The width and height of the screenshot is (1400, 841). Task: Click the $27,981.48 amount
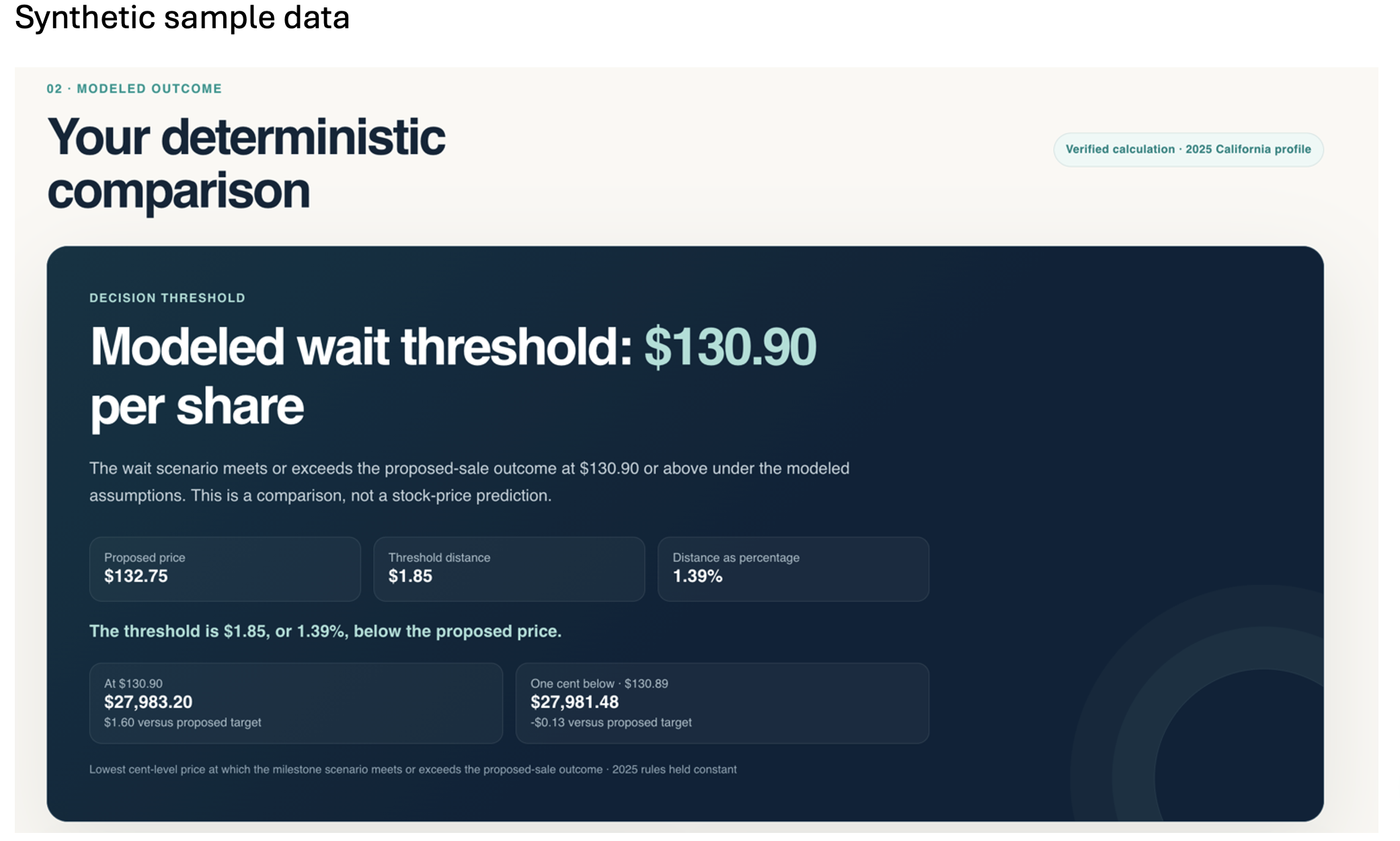tap(575, 702)
